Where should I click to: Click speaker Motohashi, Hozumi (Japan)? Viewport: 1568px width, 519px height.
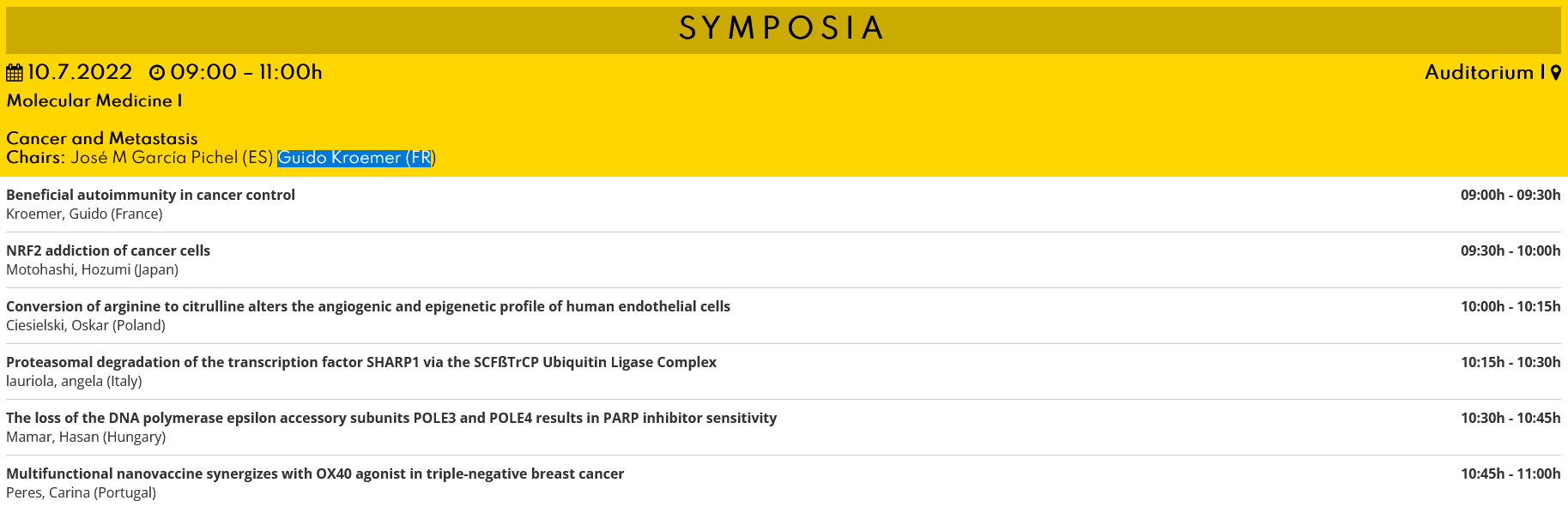coord(93,269)
